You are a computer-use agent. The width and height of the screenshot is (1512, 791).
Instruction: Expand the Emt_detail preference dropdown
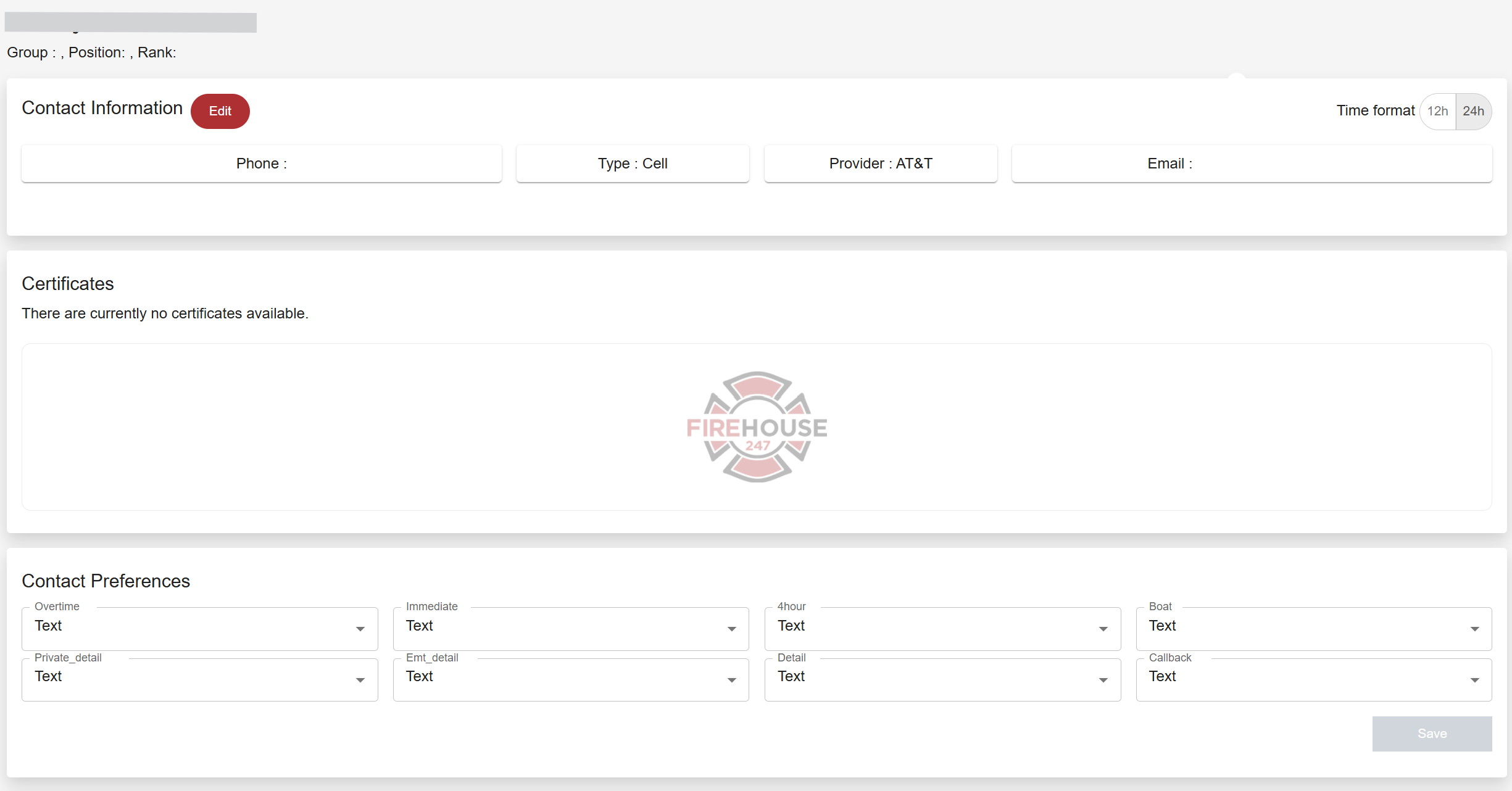point(570,679)
